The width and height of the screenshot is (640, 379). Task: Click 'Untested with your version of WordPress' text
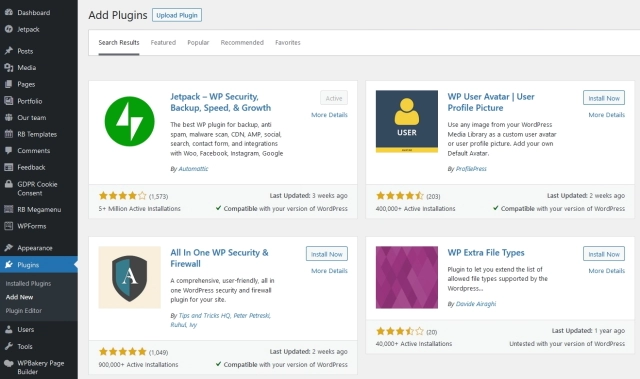(x=567, y=344)
